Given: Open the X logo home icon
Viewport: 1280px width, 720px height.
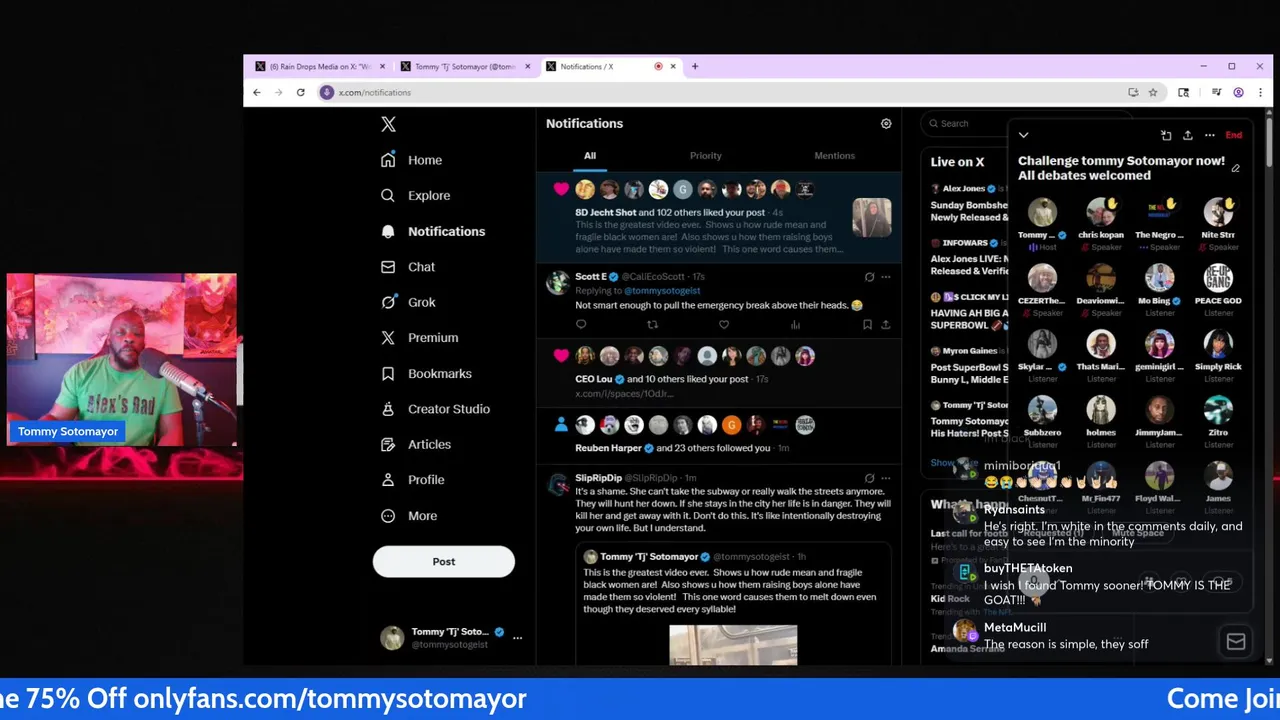Looking at the screenshot, I should (x=388, y=124).
